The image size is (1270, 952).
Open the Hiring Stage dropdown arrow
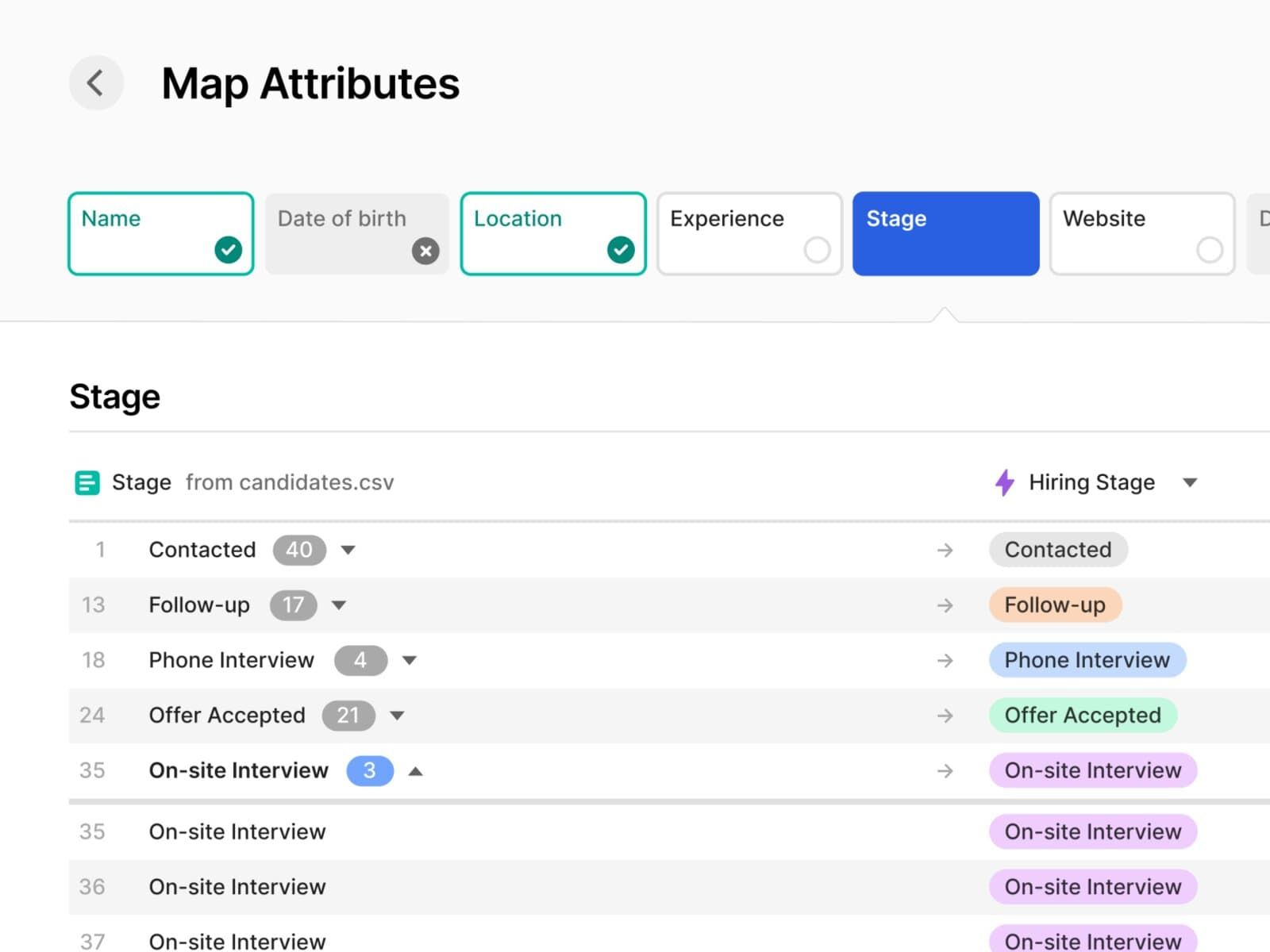tap(1190, 482)
